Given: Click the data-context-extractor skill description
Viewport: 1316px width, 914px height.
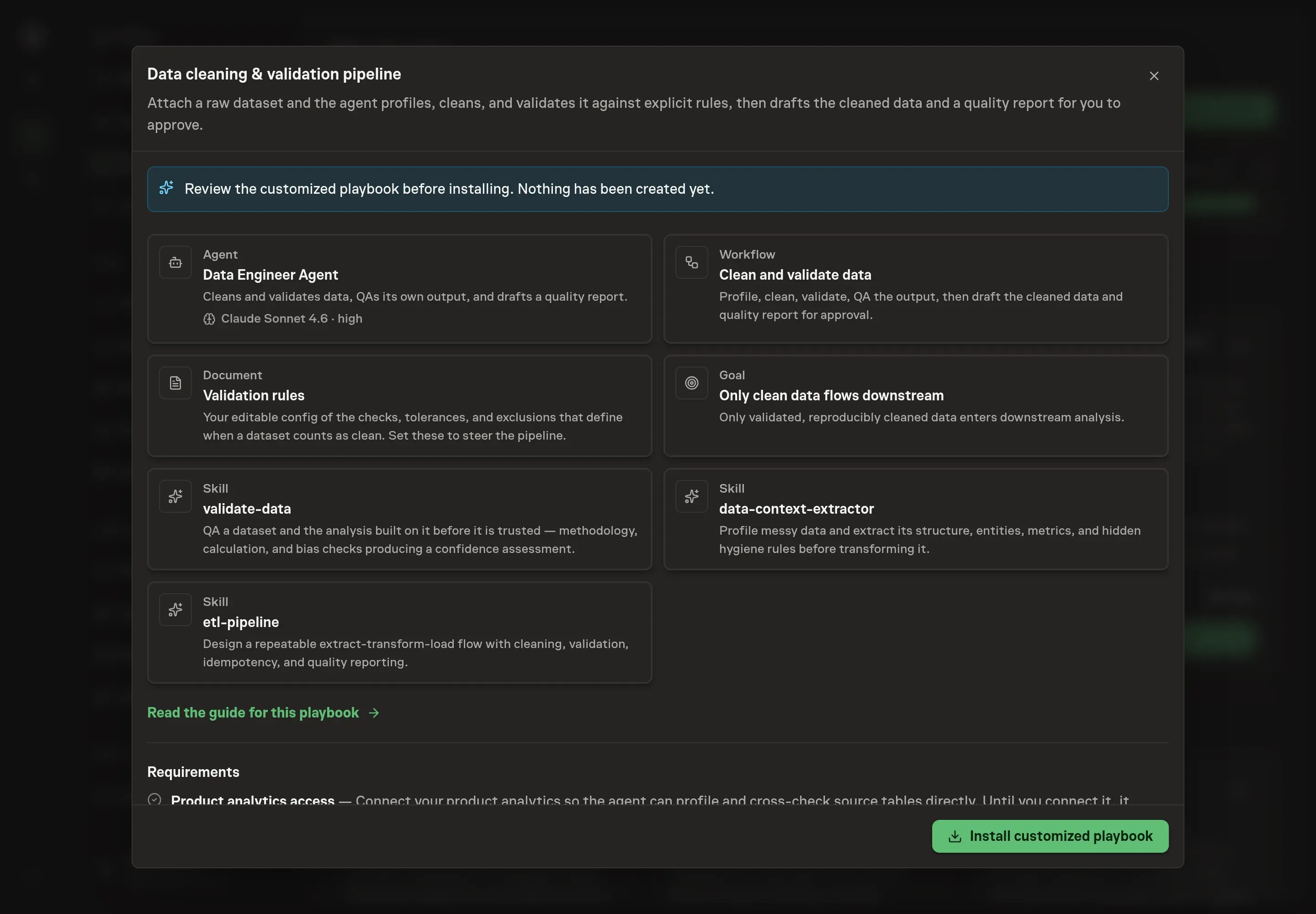Looking at the screenshot, I should tap(929, 540).
